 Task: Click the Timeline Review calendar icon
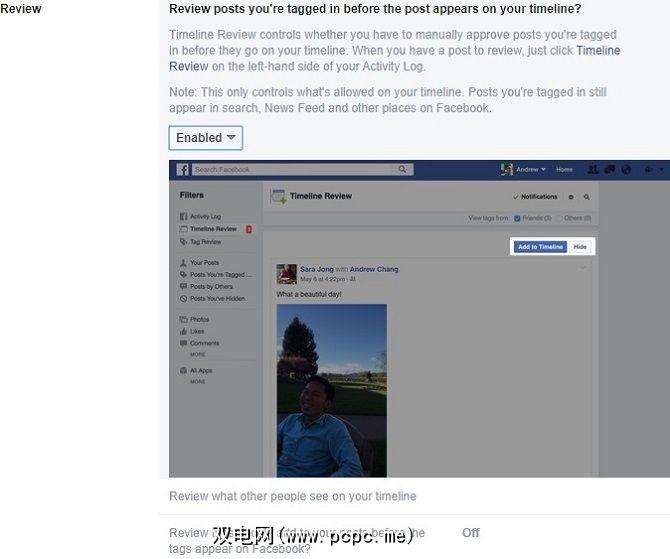pyautogui.click(x=279, y=197)
